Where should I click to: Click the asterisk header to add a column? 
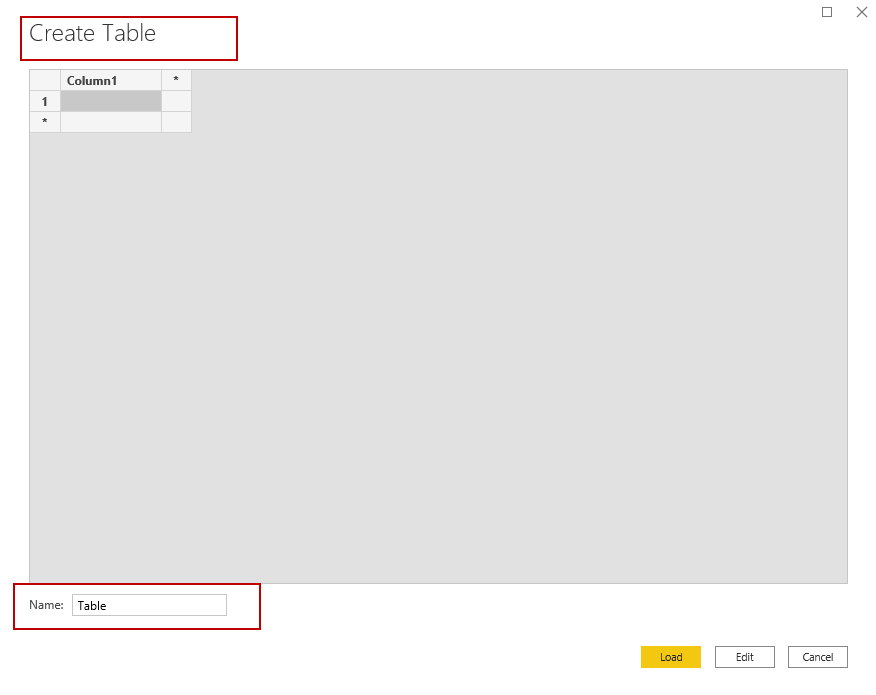(176, 80)
